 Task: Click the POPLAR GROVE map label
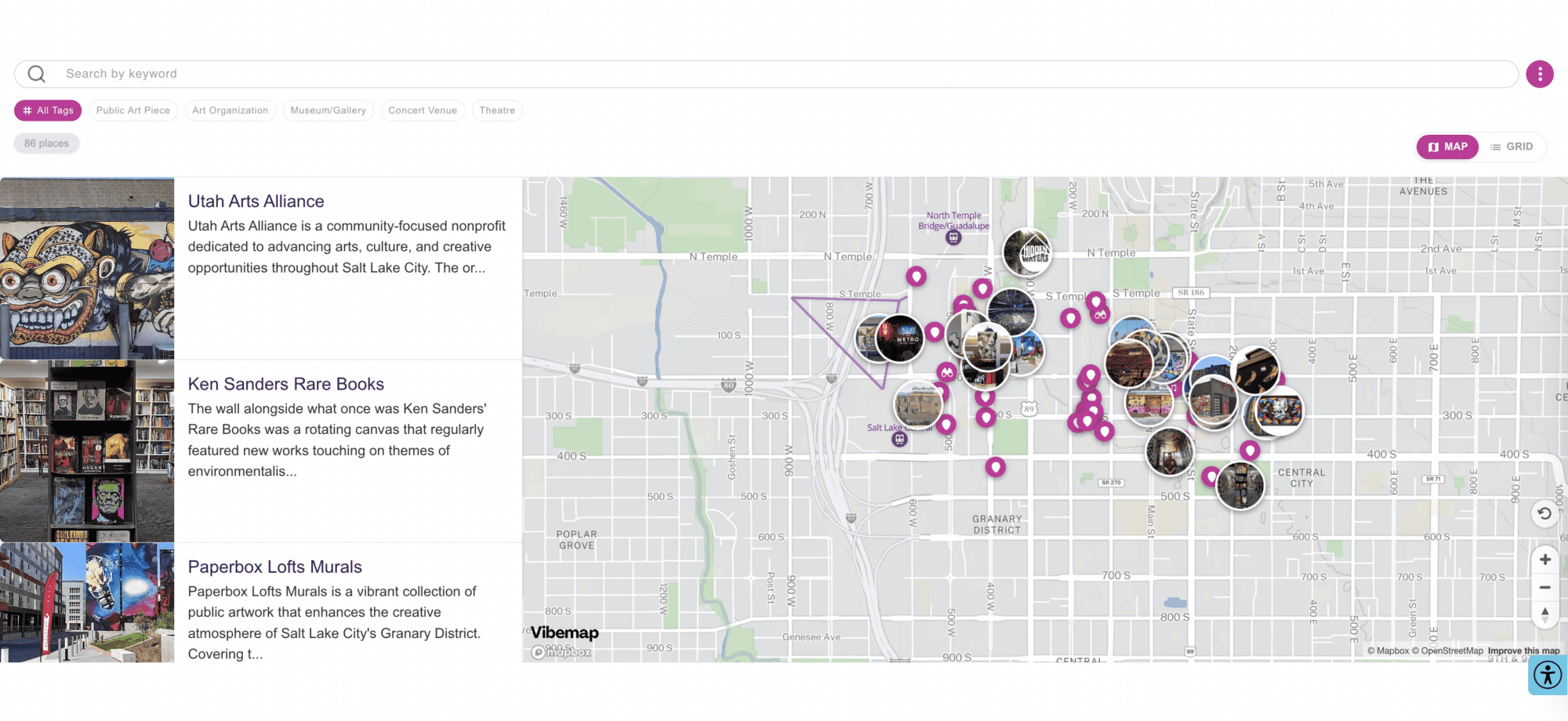[x=577, y=540]
